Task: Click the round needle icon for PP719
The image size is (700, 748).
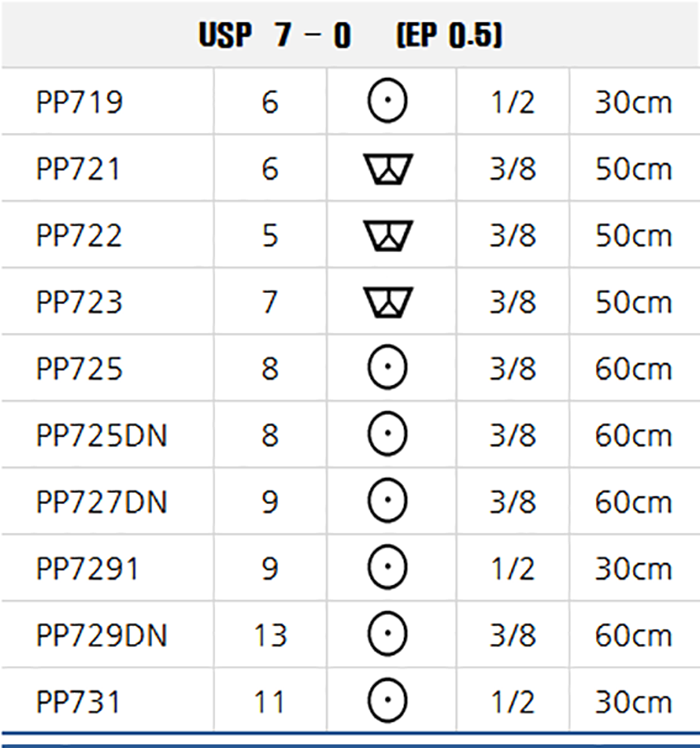Action: tap(387, 101)
